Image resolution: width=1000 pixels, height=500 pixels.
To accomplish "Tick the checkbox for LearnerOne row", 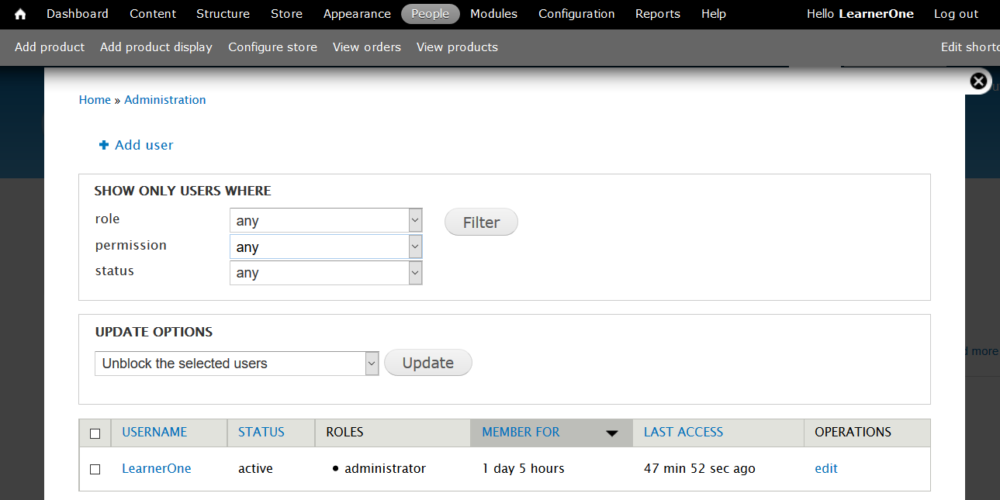I will [95, 469].
